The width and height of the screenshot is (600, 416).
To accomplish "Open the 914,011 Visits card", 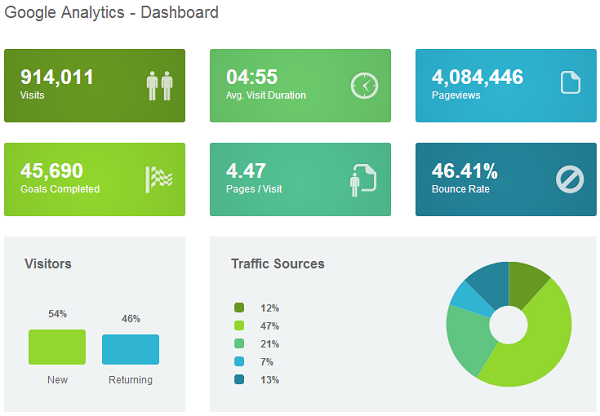I will [x=95, y=86].
